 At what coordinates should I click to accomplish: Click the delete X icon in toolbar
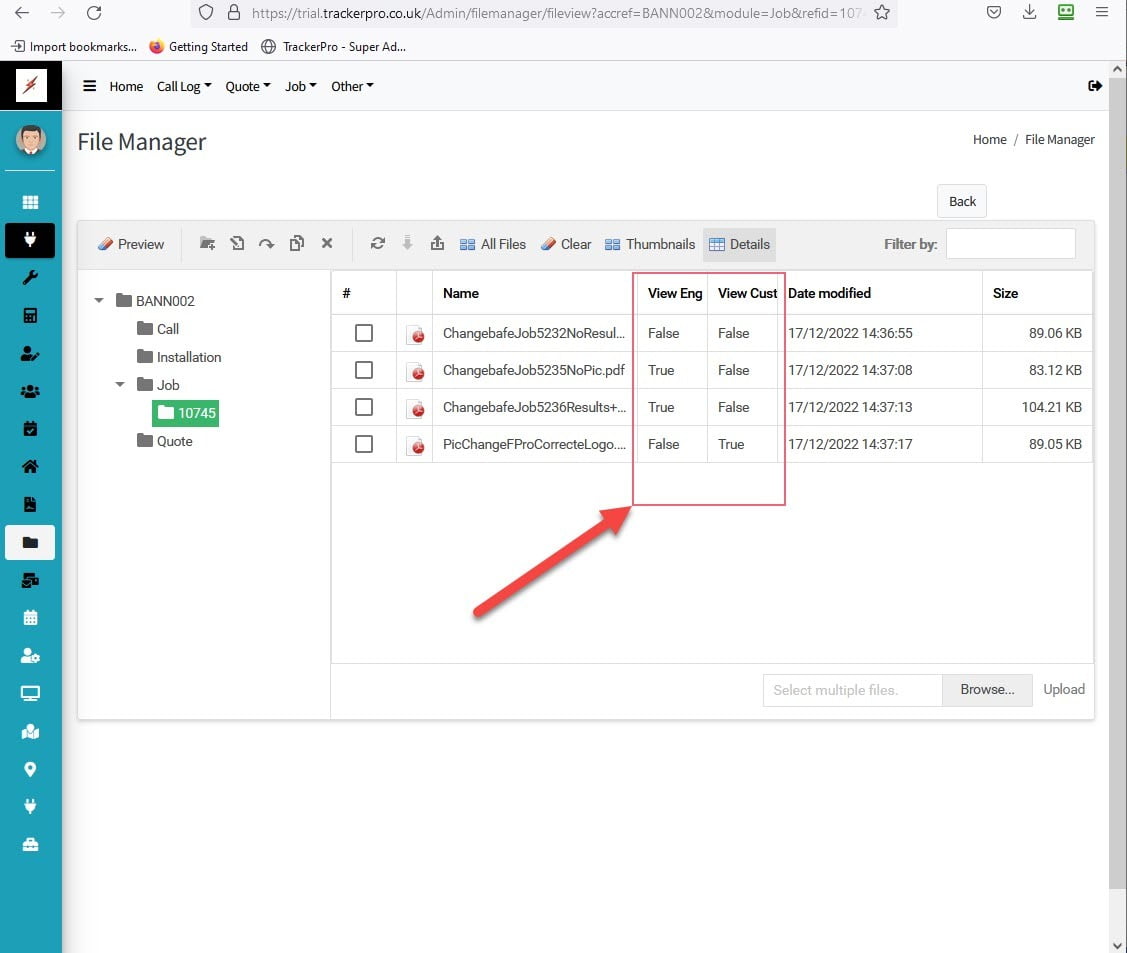pos(326,243)
